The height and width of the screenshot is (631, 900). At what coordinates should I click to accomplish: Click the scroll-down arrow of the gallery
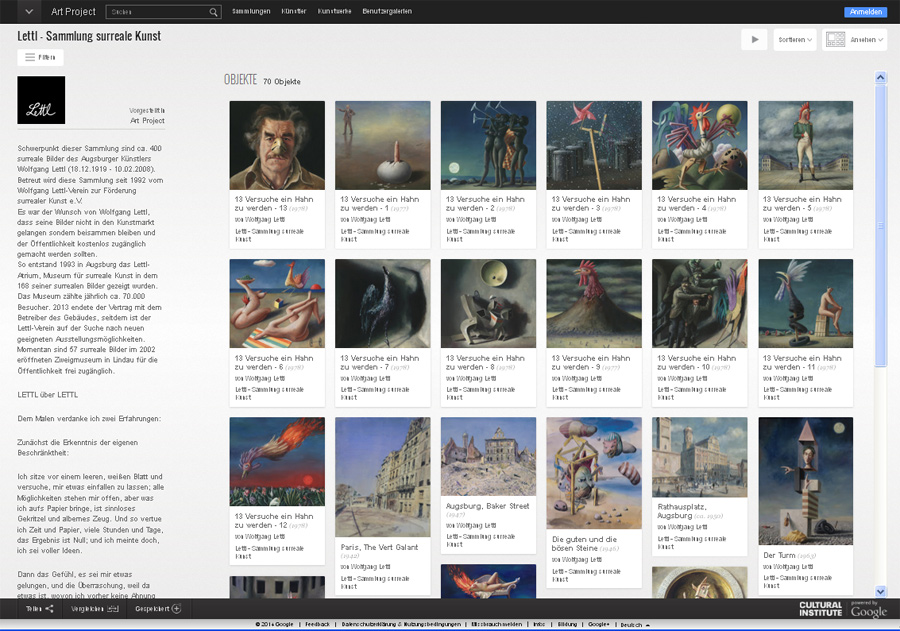coord(880,591)
